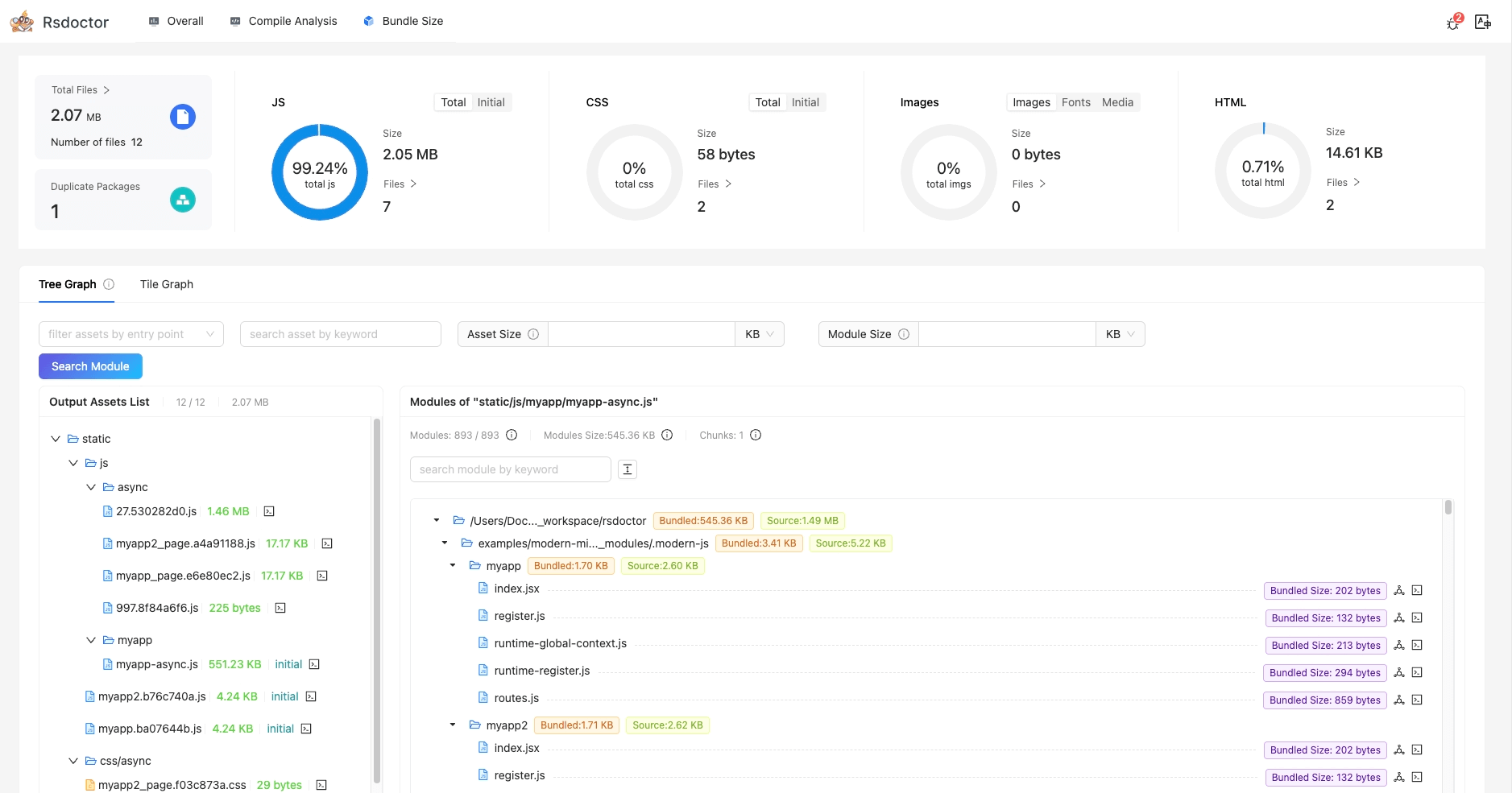Click the Module Size info icon
The width and height of the screenshot is (1512, 793).
tap(904, 334)
